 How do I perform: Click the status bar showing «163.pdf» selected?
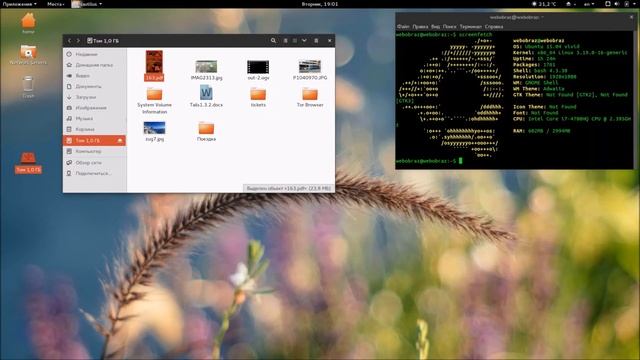289,188
